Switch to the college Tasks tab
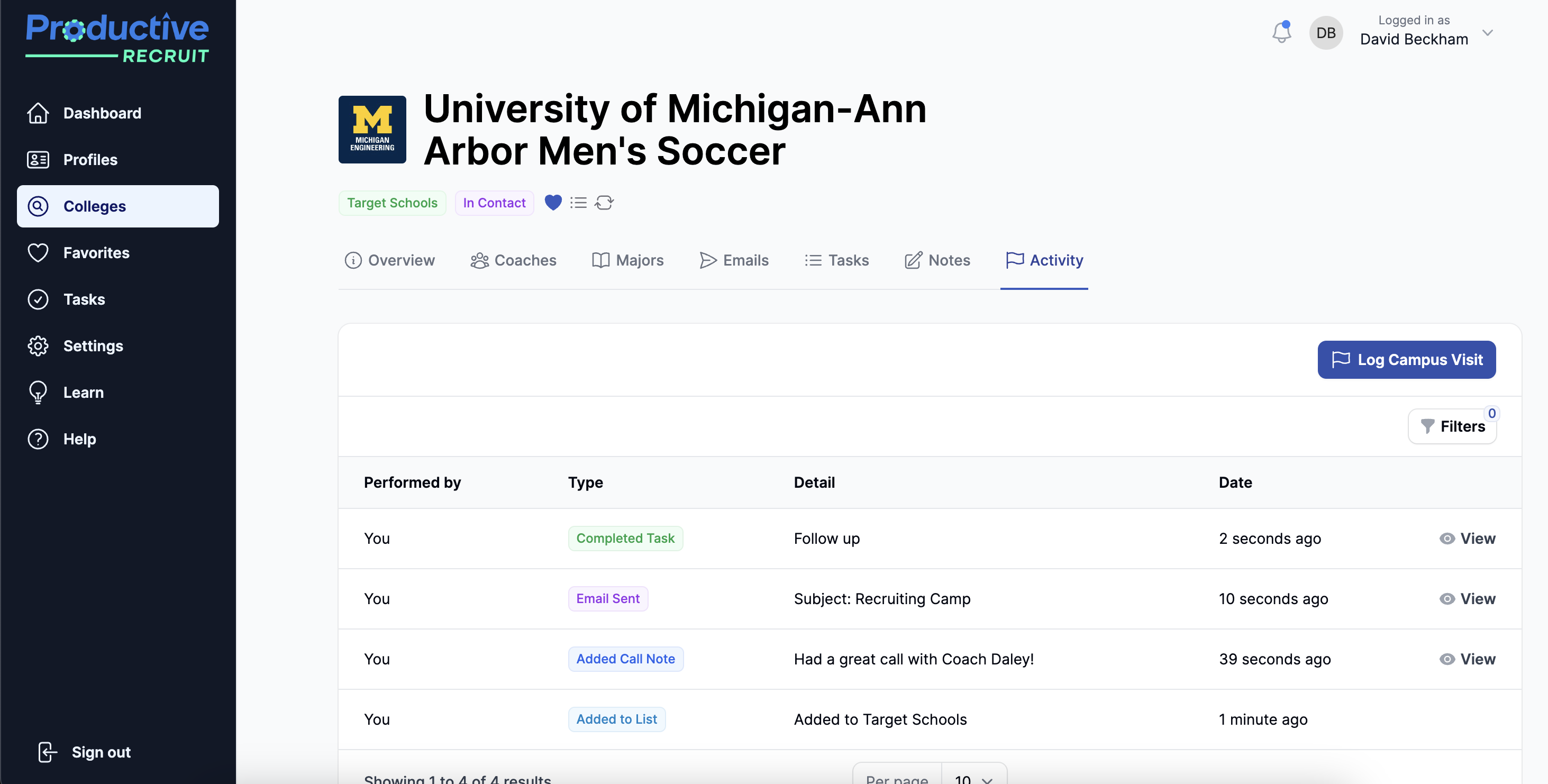This screenshot has height=784, width=1548. click(x=836, y=260)
